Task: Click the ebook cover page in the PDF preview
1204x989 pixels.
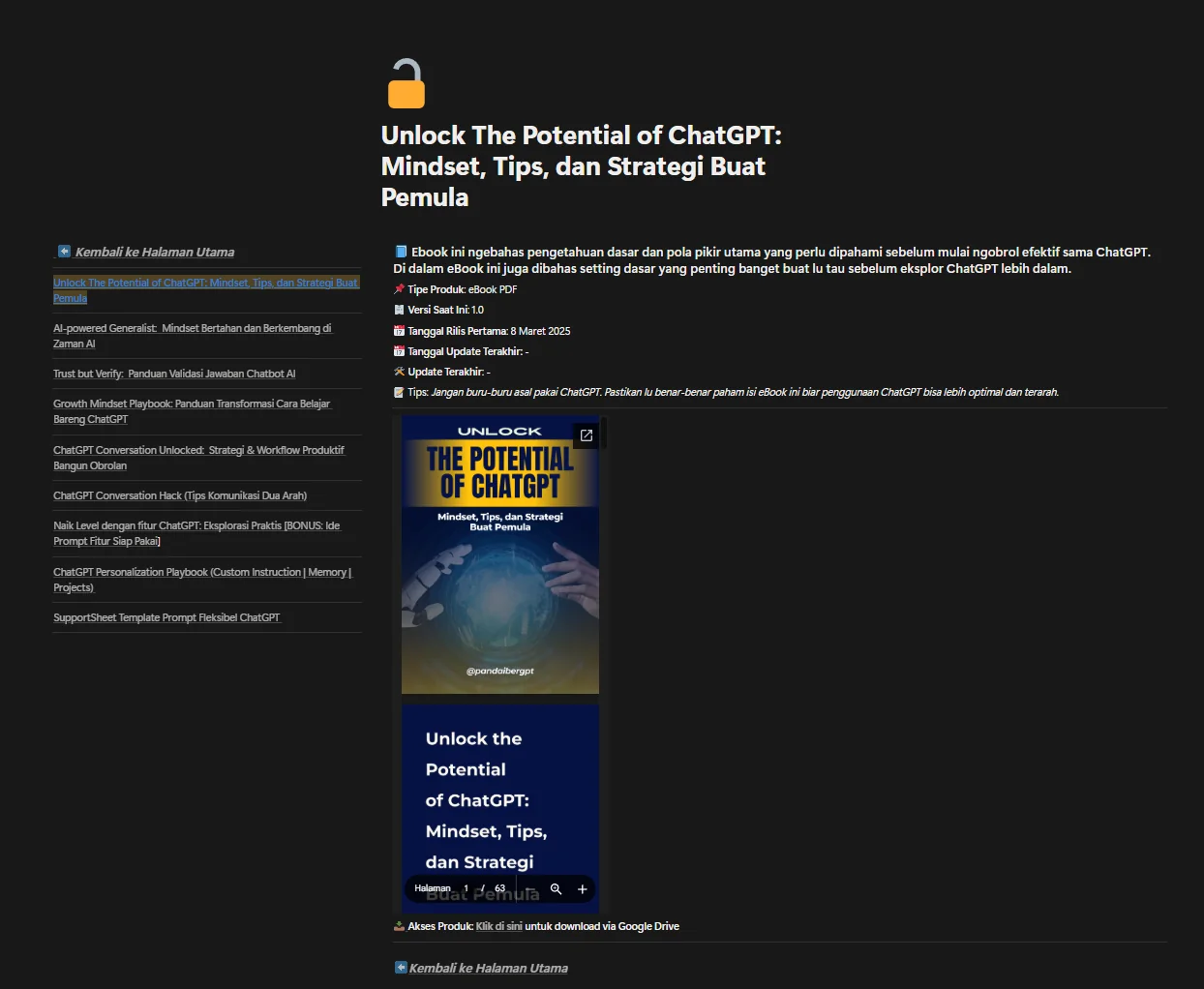Action: (x=500, y=554)
